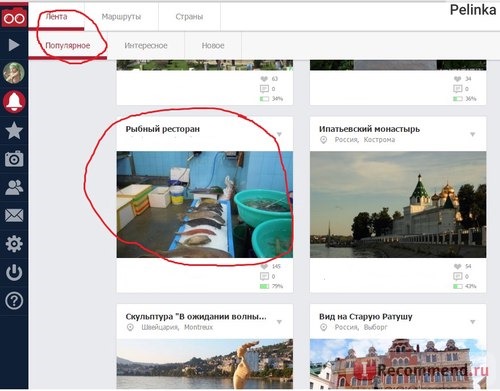Open the Рыбный ресторан title link
This screenshot has height=391, width=500.
click(x=163, y=129)
